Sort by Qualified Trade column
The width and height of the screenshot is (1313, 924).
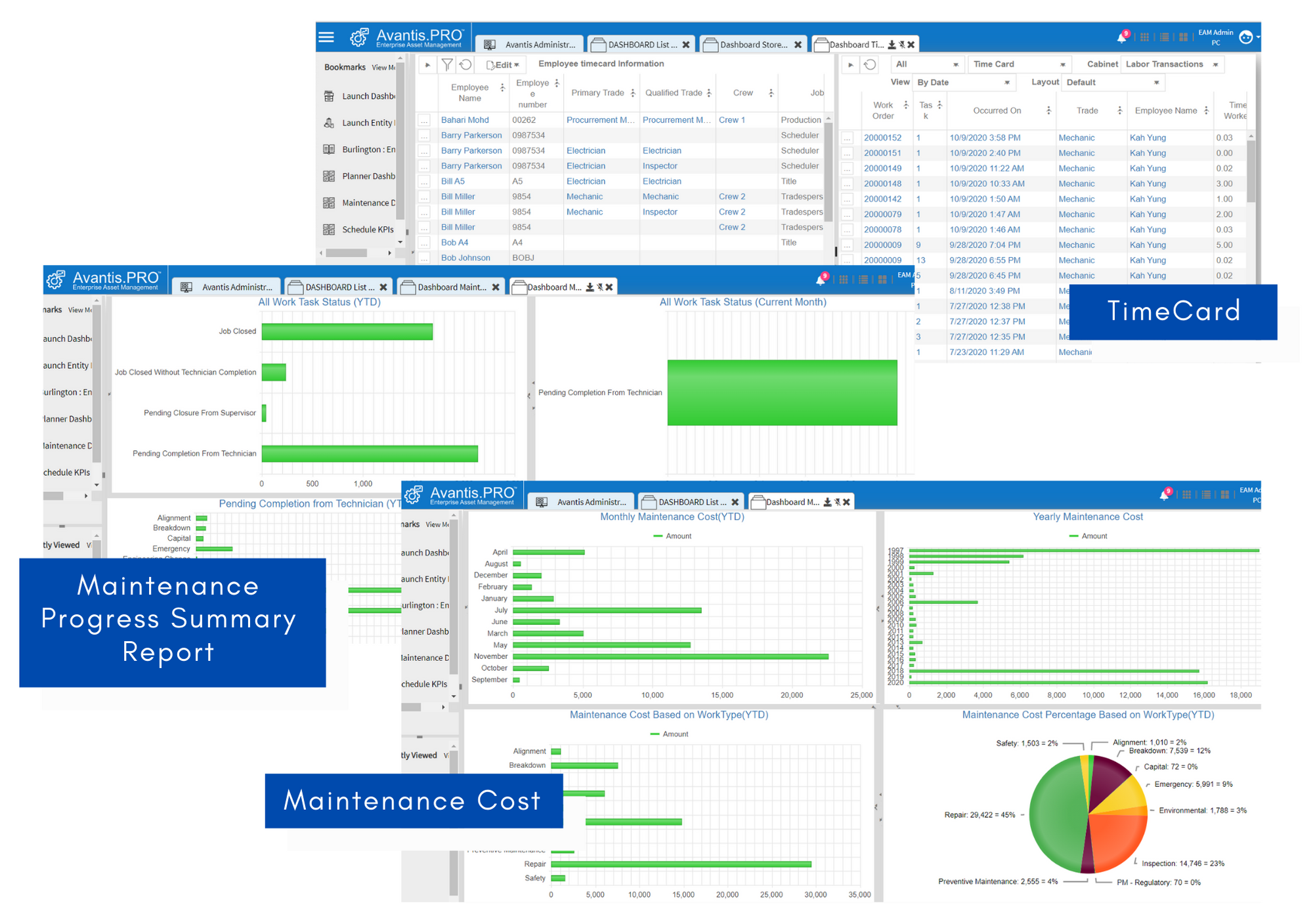[x=709, y=93]
